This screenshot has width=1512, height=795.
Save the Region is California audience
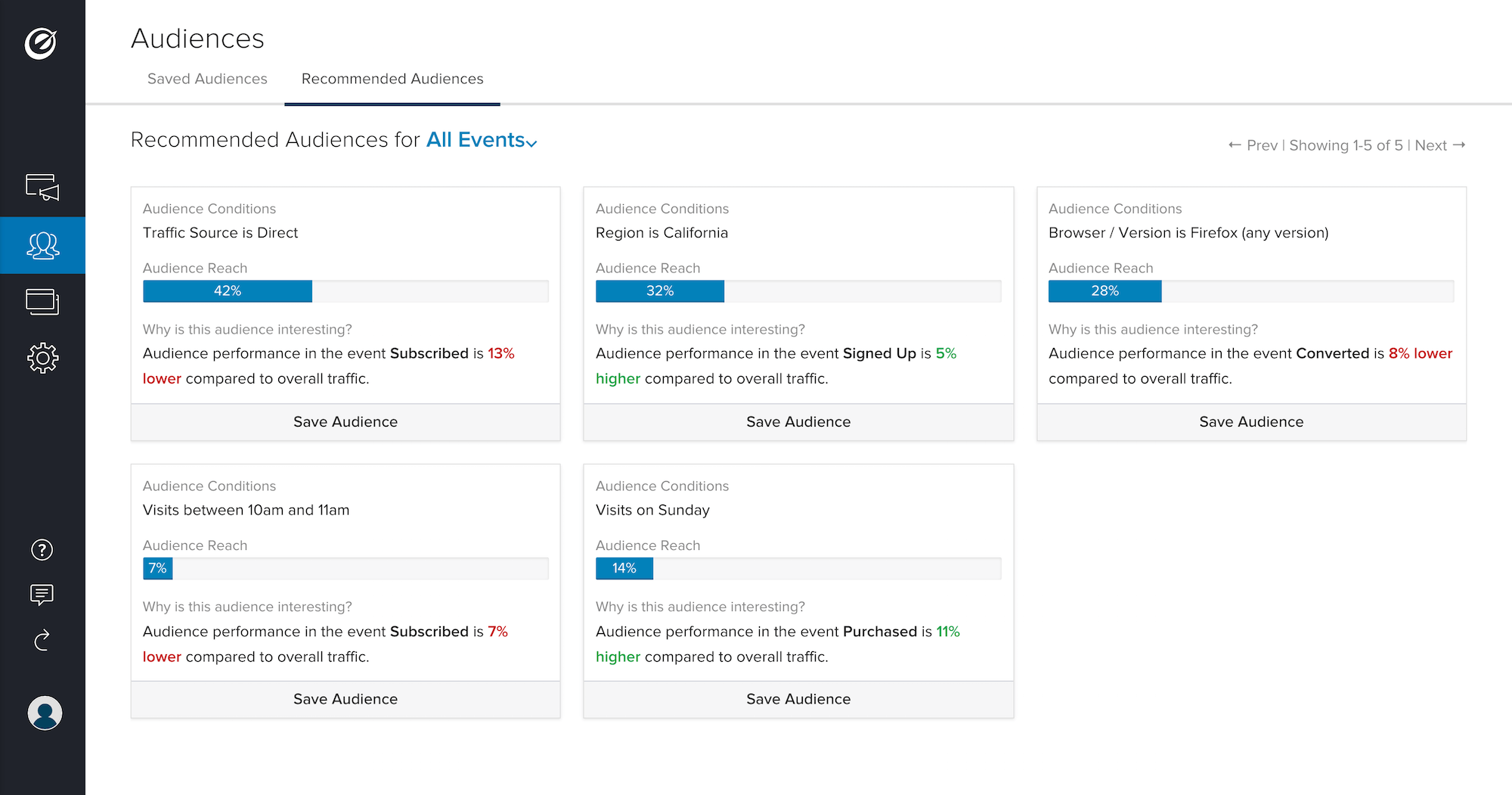pyautogui.click(x=798, y=421)
